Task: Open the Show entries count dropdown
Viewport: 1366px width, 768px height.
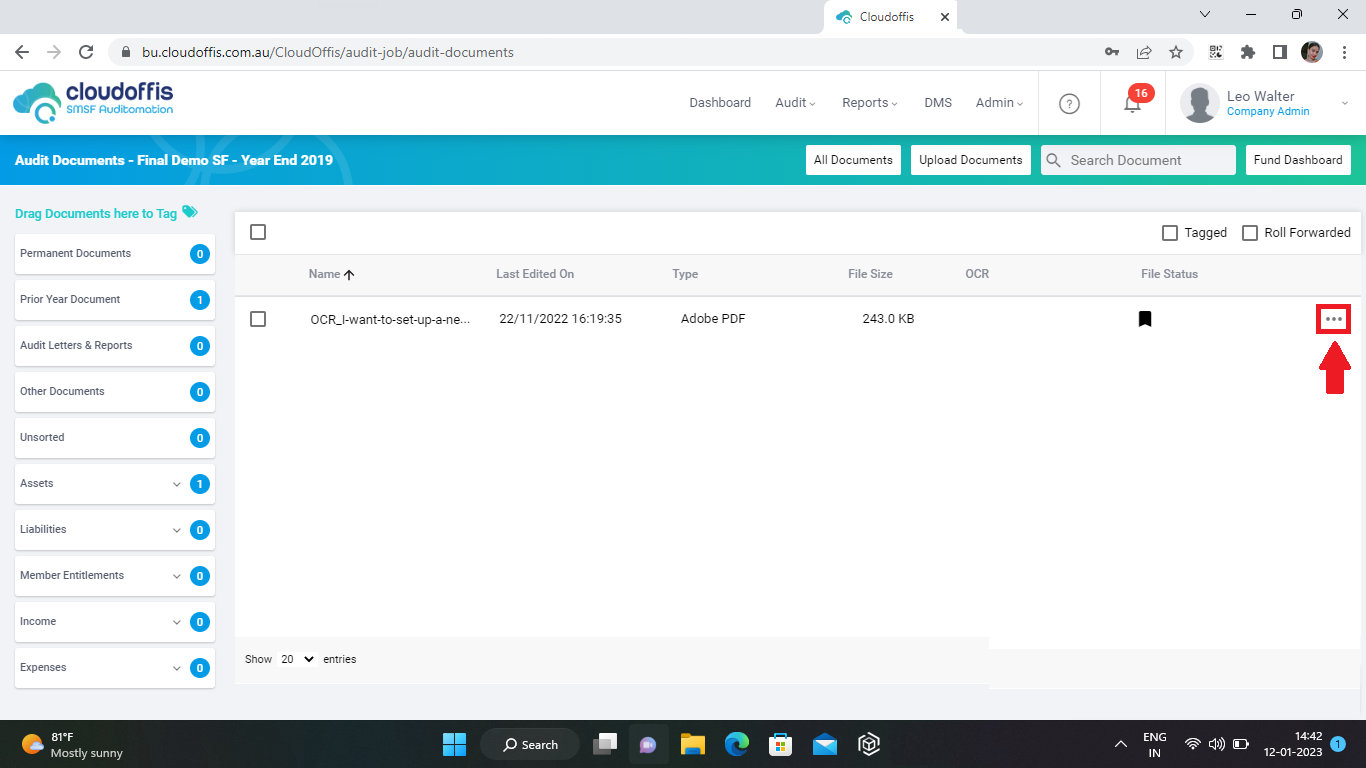Action: [297, 659]
